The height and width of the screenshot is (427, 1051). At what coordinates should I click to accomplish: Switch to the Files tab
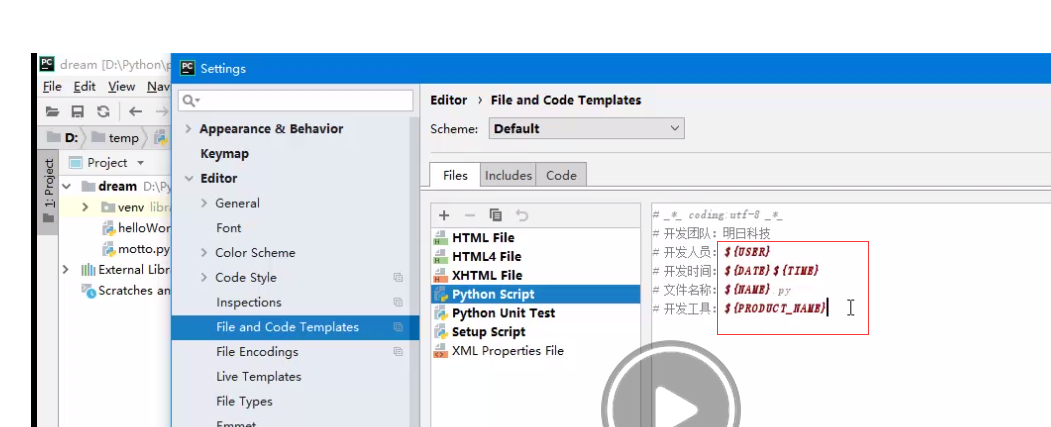coord(455,175)
